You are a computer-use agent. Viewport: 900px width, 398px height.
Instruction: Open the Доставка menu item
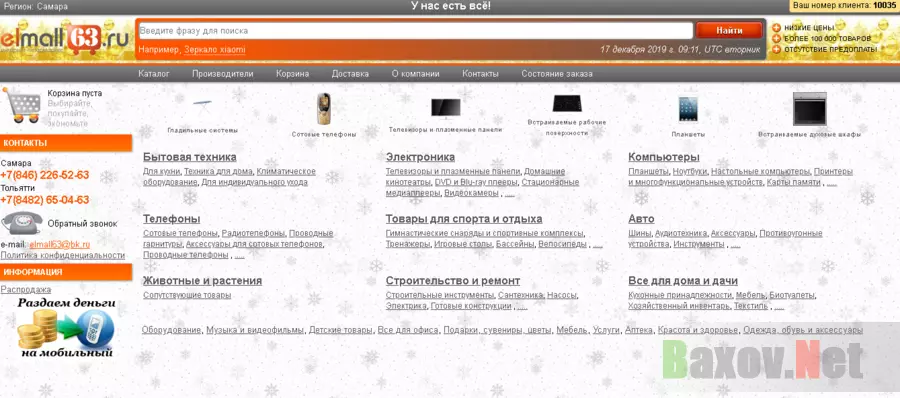(350, 74)
